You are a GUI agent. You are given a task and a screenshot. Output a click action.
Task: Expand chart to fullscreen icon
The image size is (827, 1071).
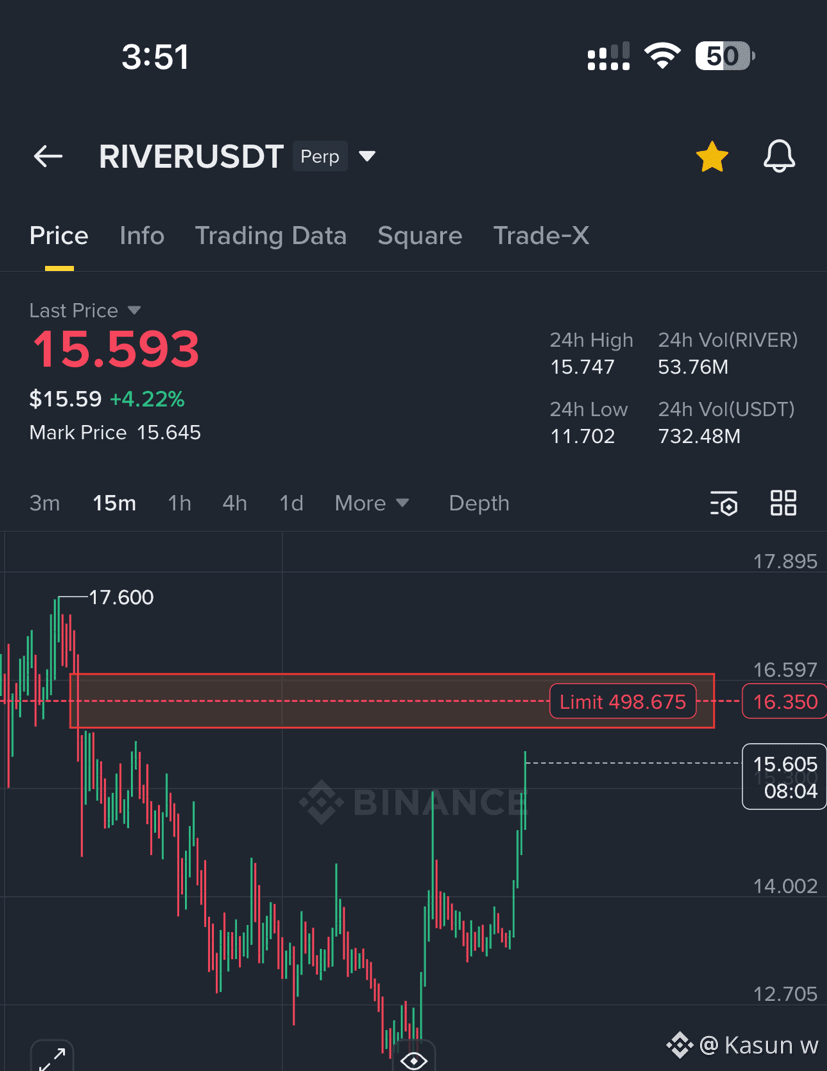[52, 1057]
